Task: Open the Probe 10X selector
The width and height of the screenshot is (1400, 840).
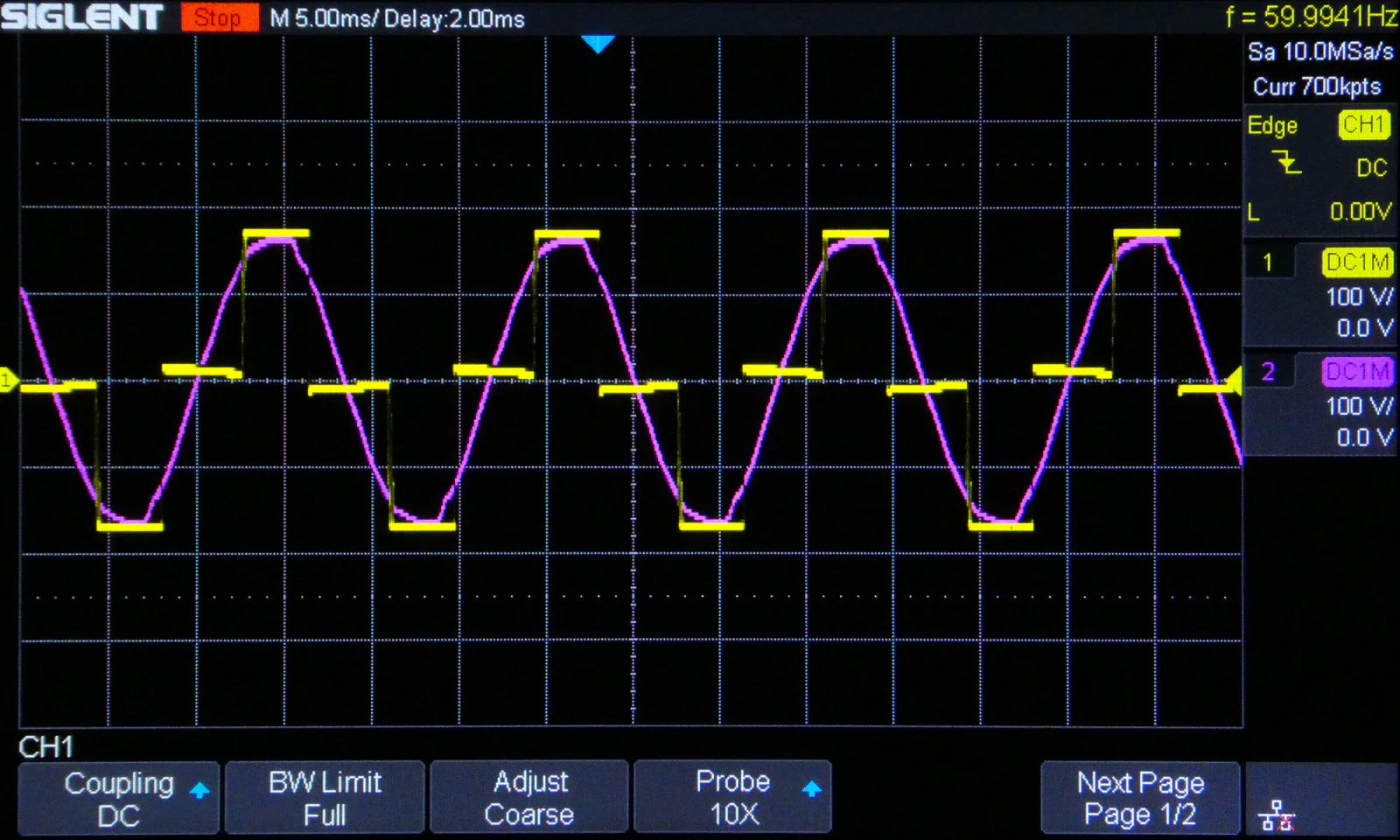Action: [x=732, y=798]
